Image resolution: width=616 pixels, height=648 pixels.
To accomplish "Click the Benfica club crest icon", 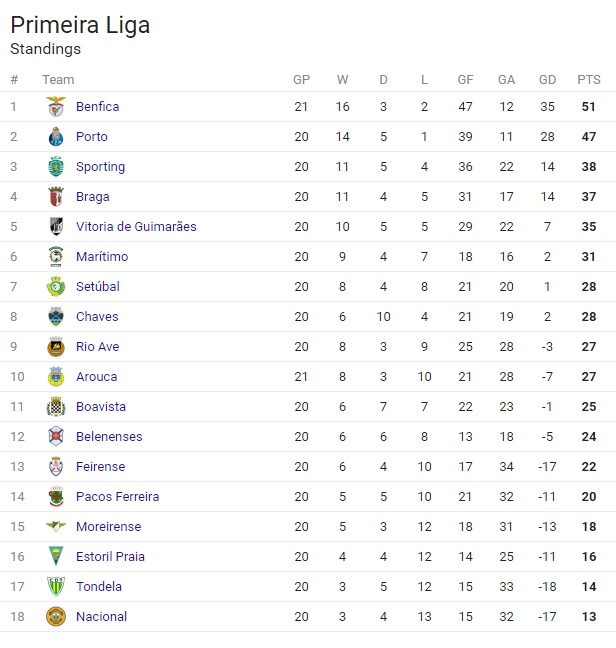I will [56, 107].
